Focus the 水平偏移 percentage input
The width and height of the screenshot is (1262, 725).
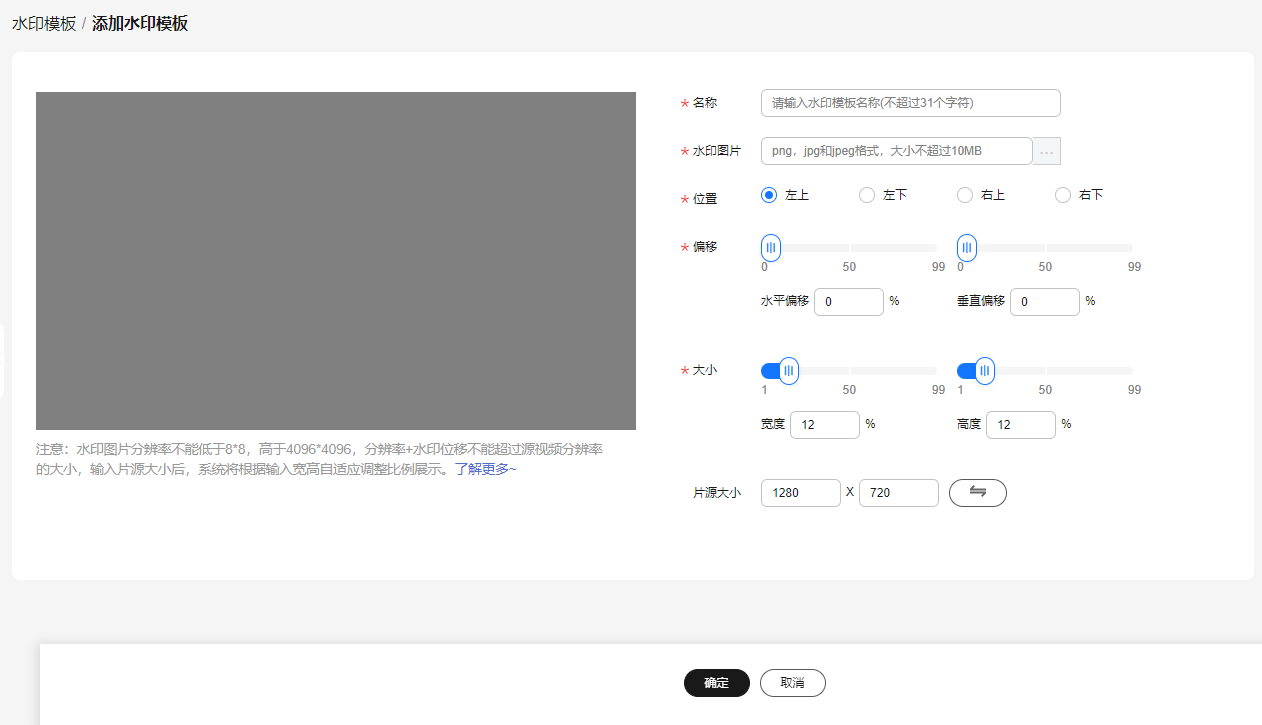(849, 302)
